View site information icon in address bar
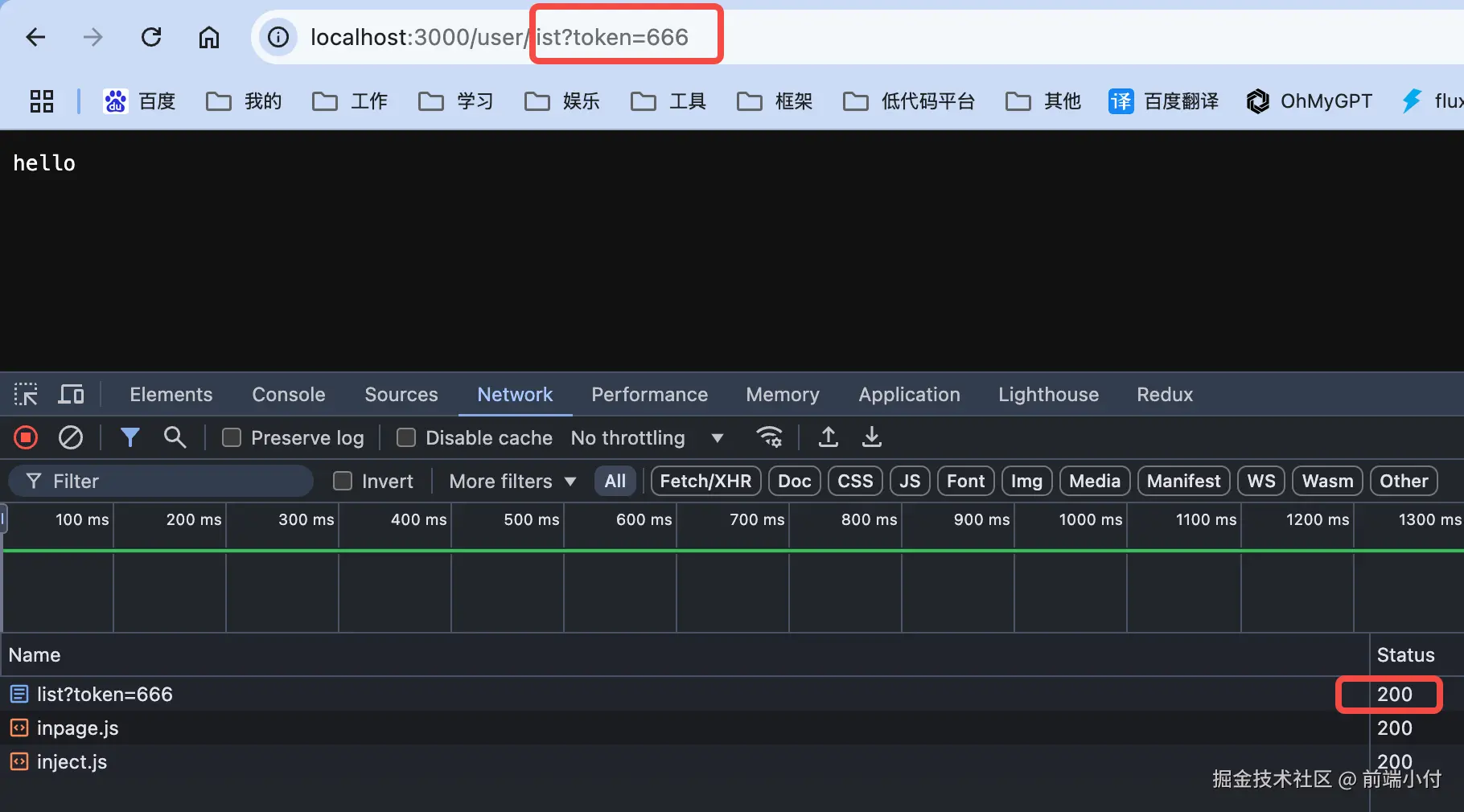This screenshot has width=1464, height=812. (278, 37)
